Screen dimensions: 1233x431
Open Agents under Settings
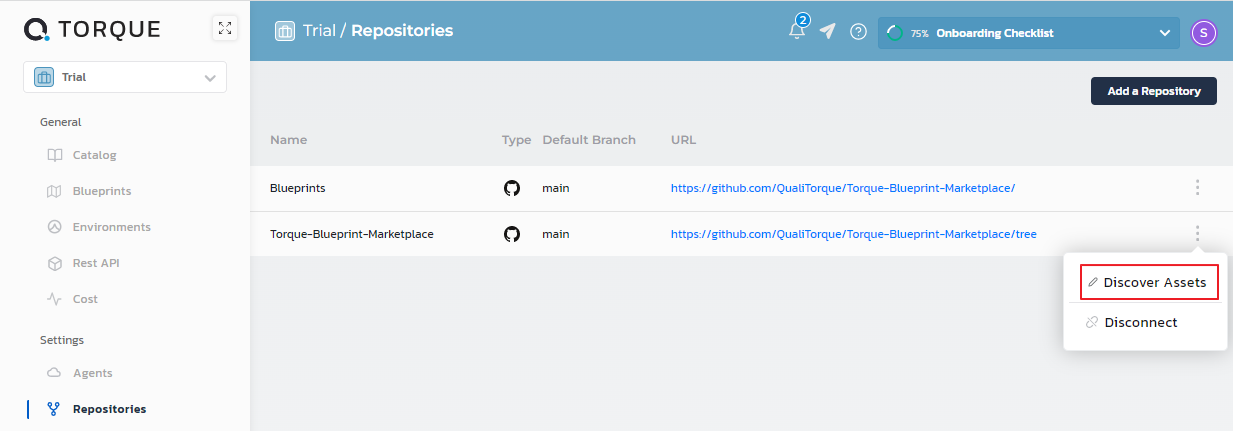92,373
